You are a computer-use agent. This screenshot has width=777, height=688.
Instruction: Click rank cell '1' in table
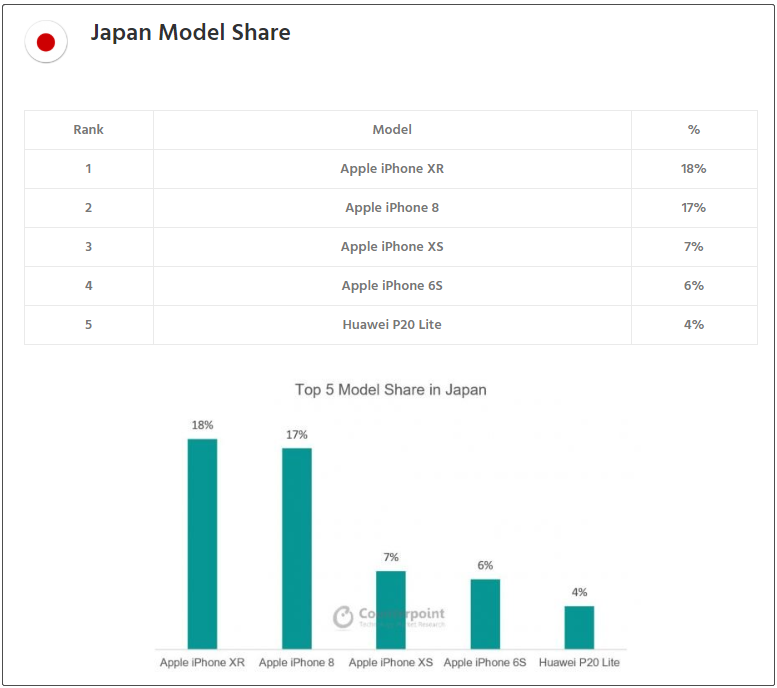89,169
